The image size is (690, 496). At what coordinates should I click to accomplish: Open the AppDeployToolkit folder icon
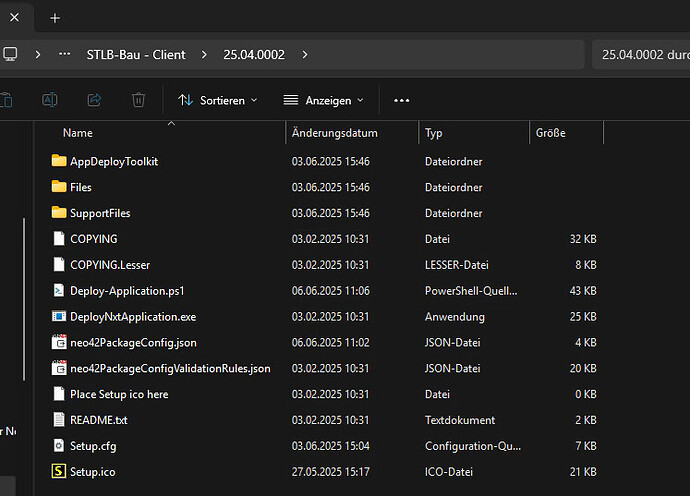(59, 161)
